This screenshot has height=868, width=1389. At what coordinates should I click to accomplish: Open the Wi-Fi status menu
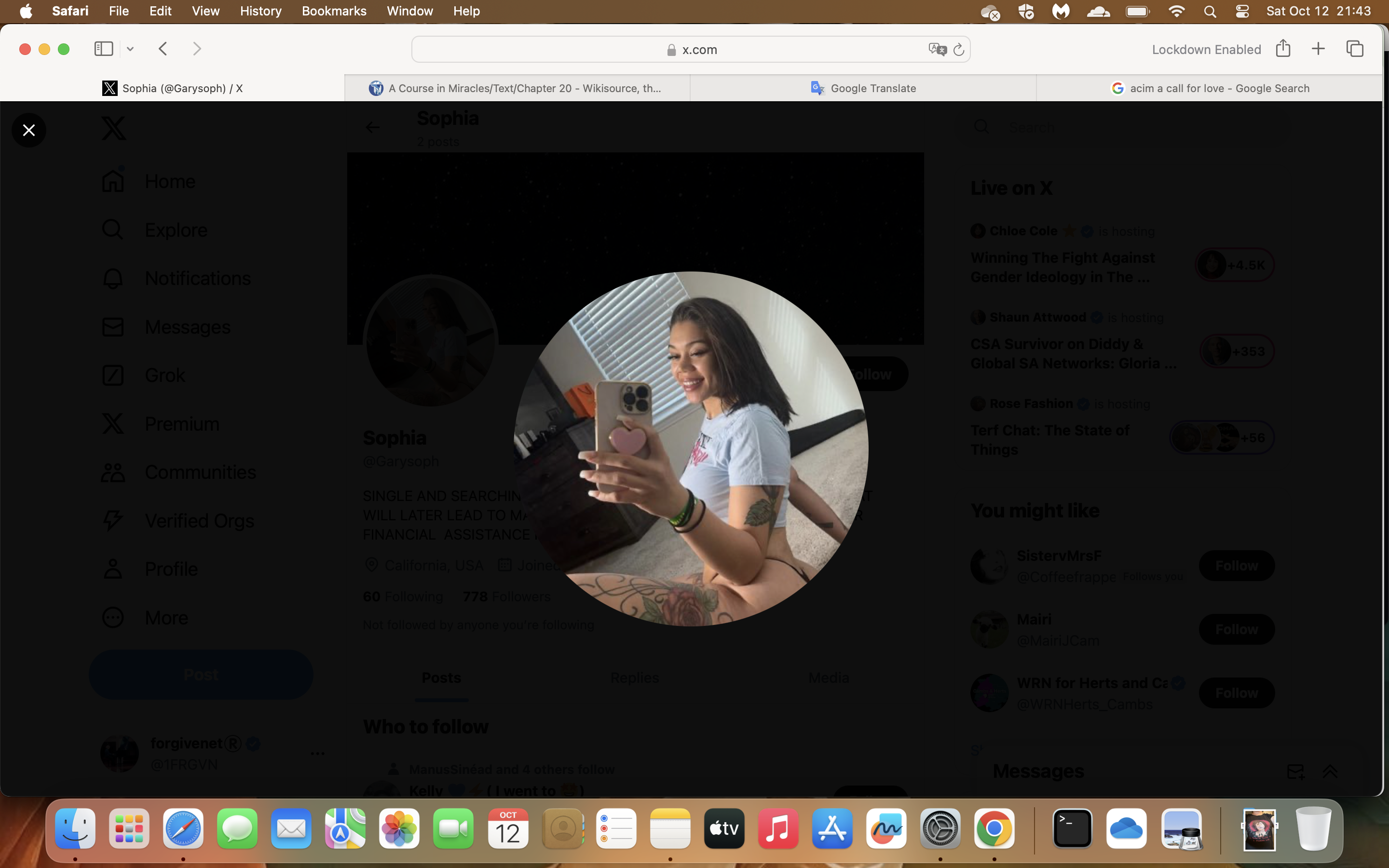1177,11
